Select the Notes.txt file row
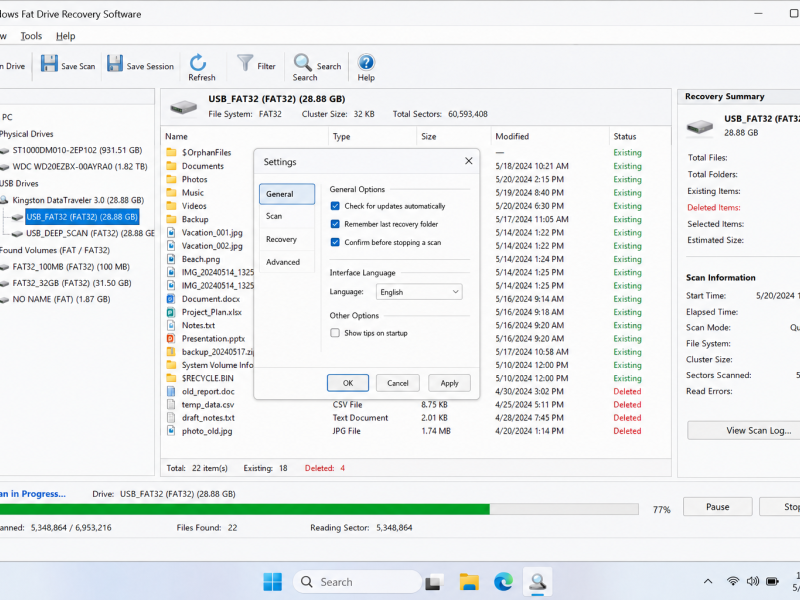This screenshot has width=800, height=600. pyautogui.click(x=416, y=325)
